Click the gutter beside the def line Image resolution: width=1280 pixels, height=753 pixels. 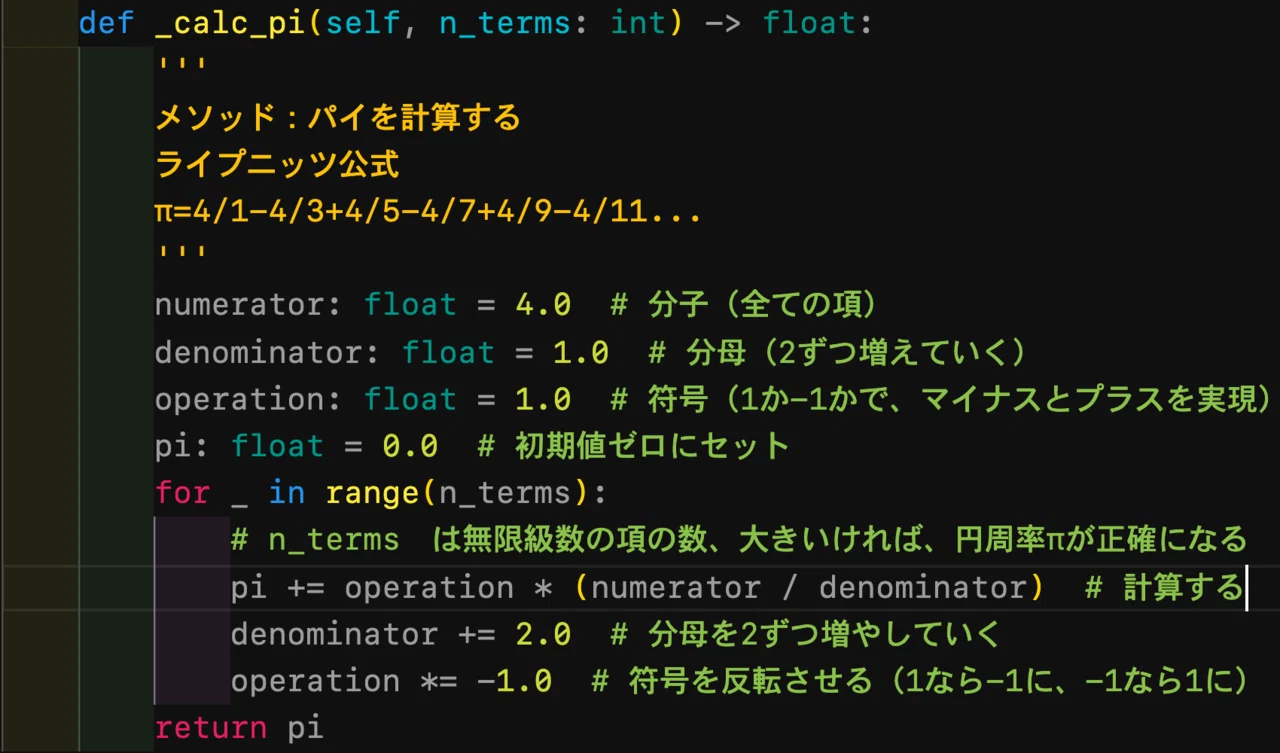click(x=38, y=23)
